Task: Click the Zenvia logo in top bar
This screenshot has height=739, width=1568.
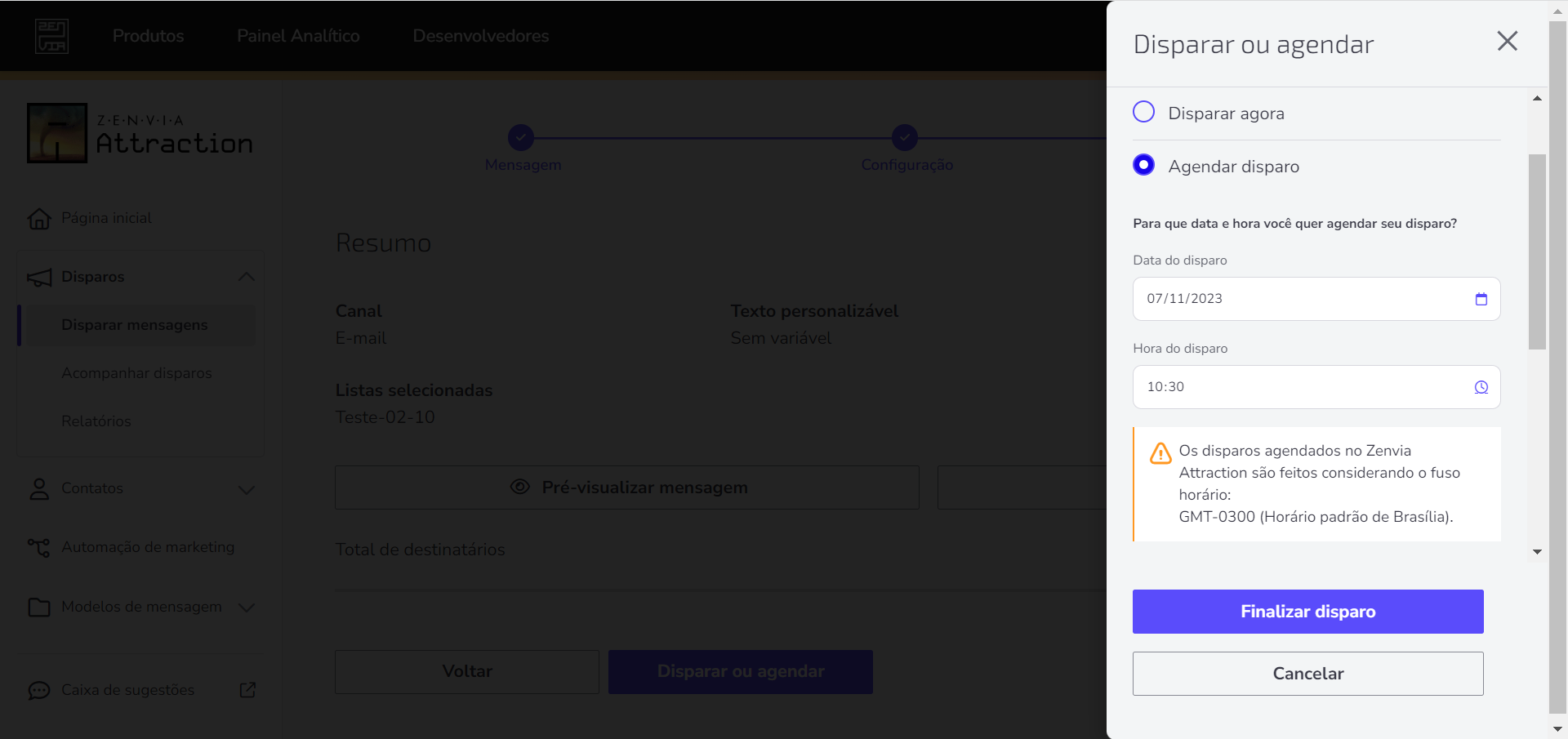Action: [x=51, y=36]
